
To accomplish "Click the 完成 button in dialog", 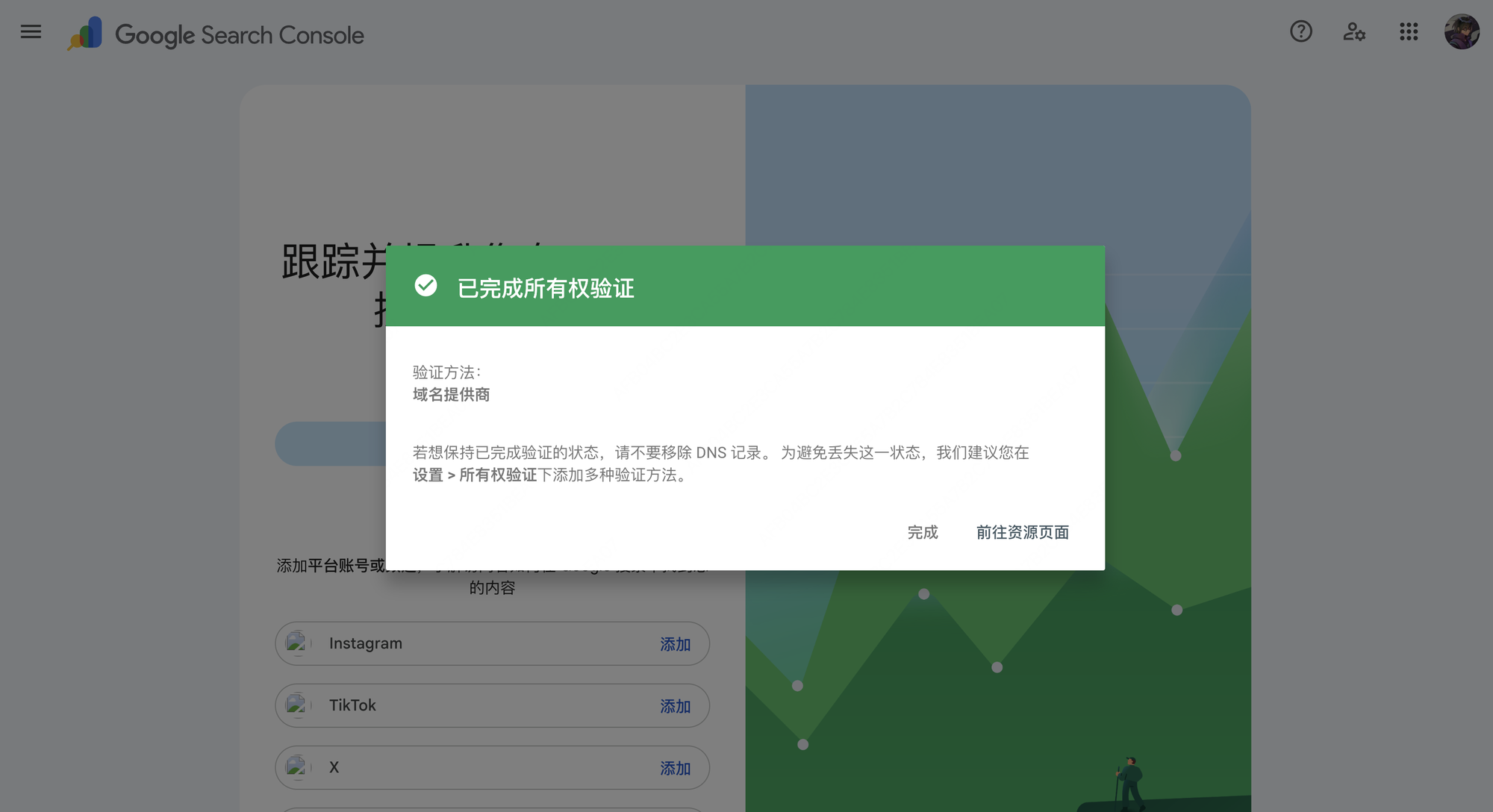I will click(923, 532).
